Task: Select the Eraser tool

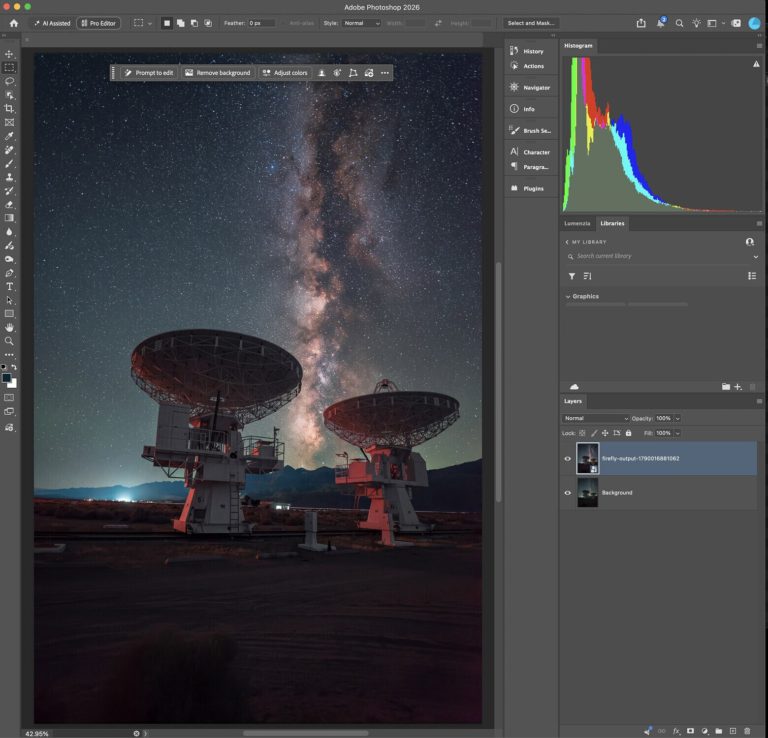Action: [9, 205]
